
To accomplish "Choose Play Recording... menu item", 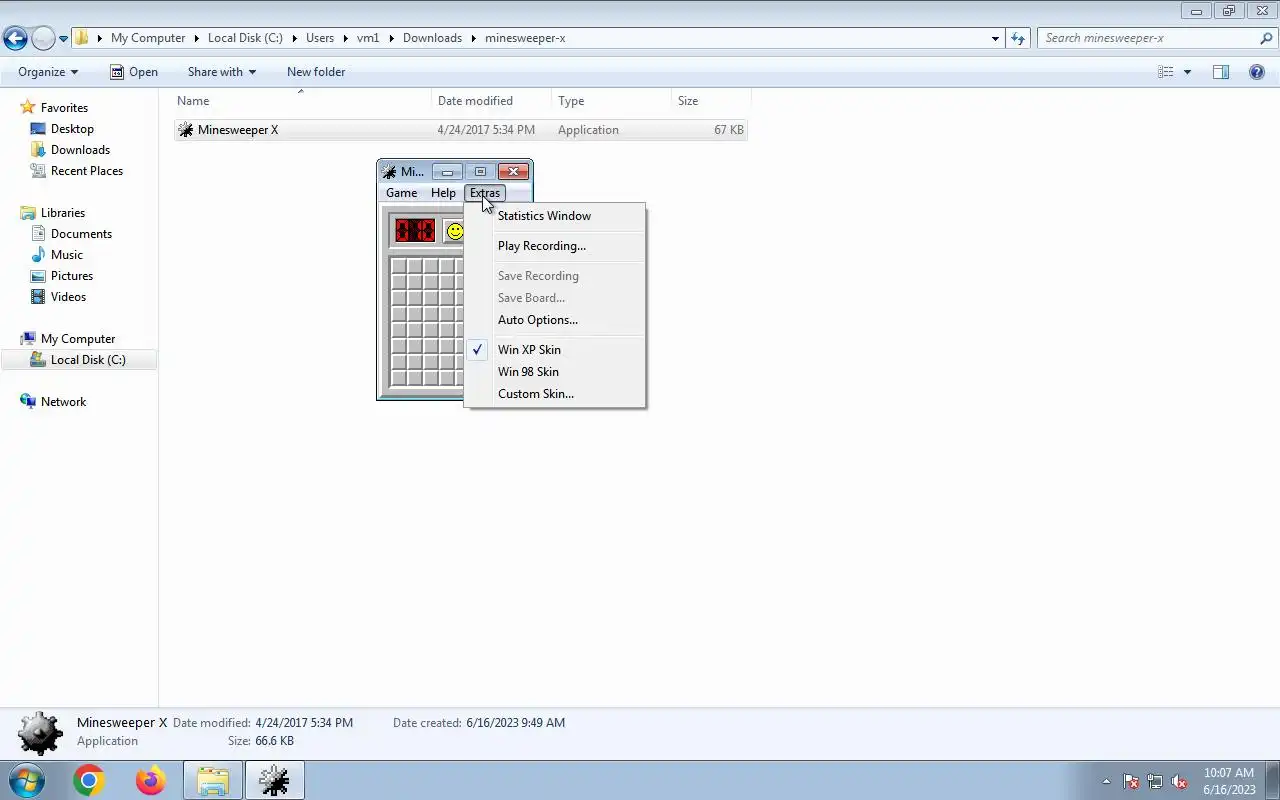I will click(555, 246).
